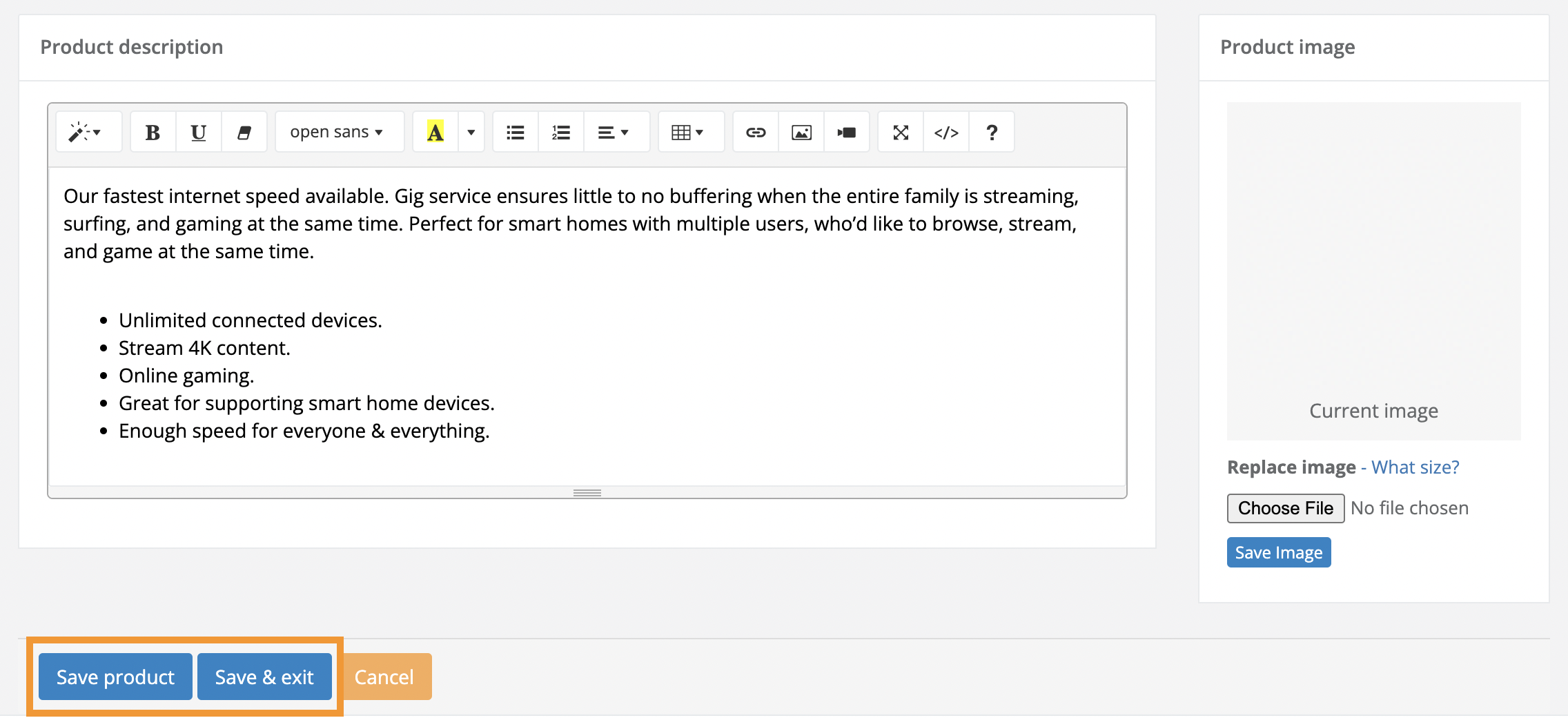This screenshot has height=718, width=1568.
Task: Open the What size? link
Action: click(x=1415, y=467)
